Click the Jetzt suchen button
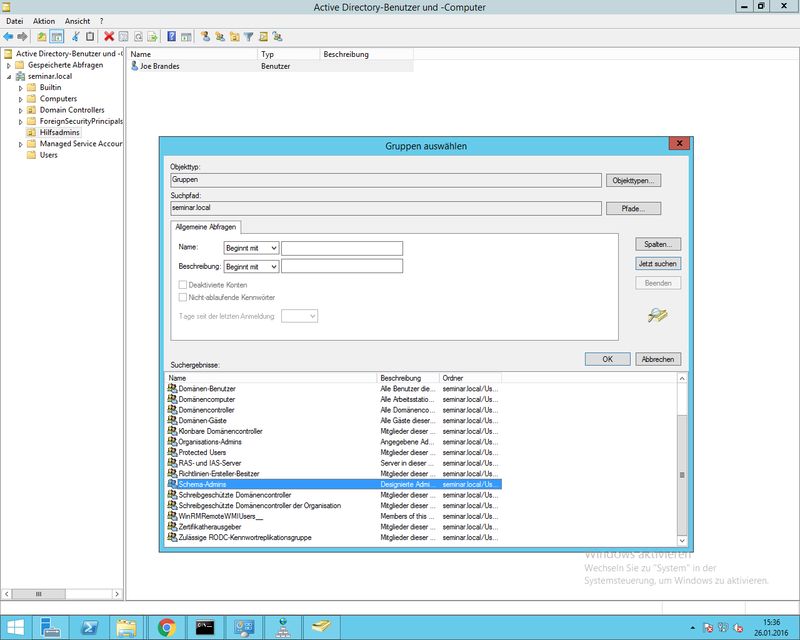The image size is (800, 640). coord(658,263)
